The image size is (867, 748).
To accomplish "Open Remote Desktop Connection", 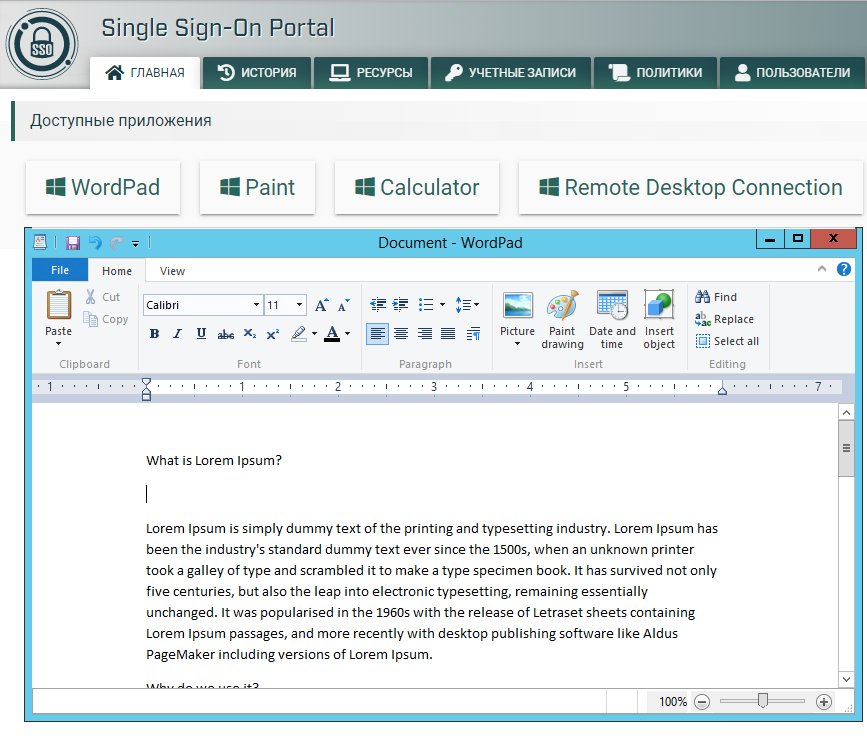I will (x=690, y=187).
